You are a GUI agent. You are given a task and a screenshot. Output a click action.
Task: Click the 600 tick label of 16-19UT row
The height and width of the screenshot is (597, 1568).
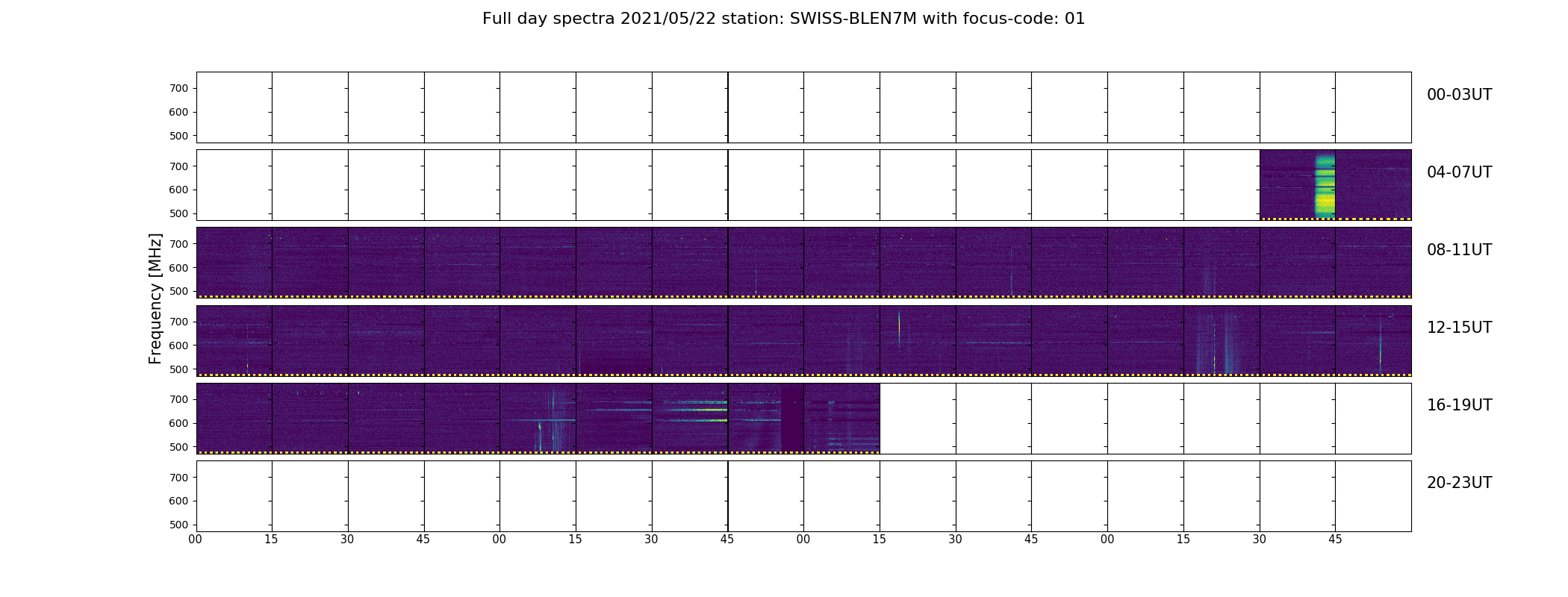[x=178, y=423]
